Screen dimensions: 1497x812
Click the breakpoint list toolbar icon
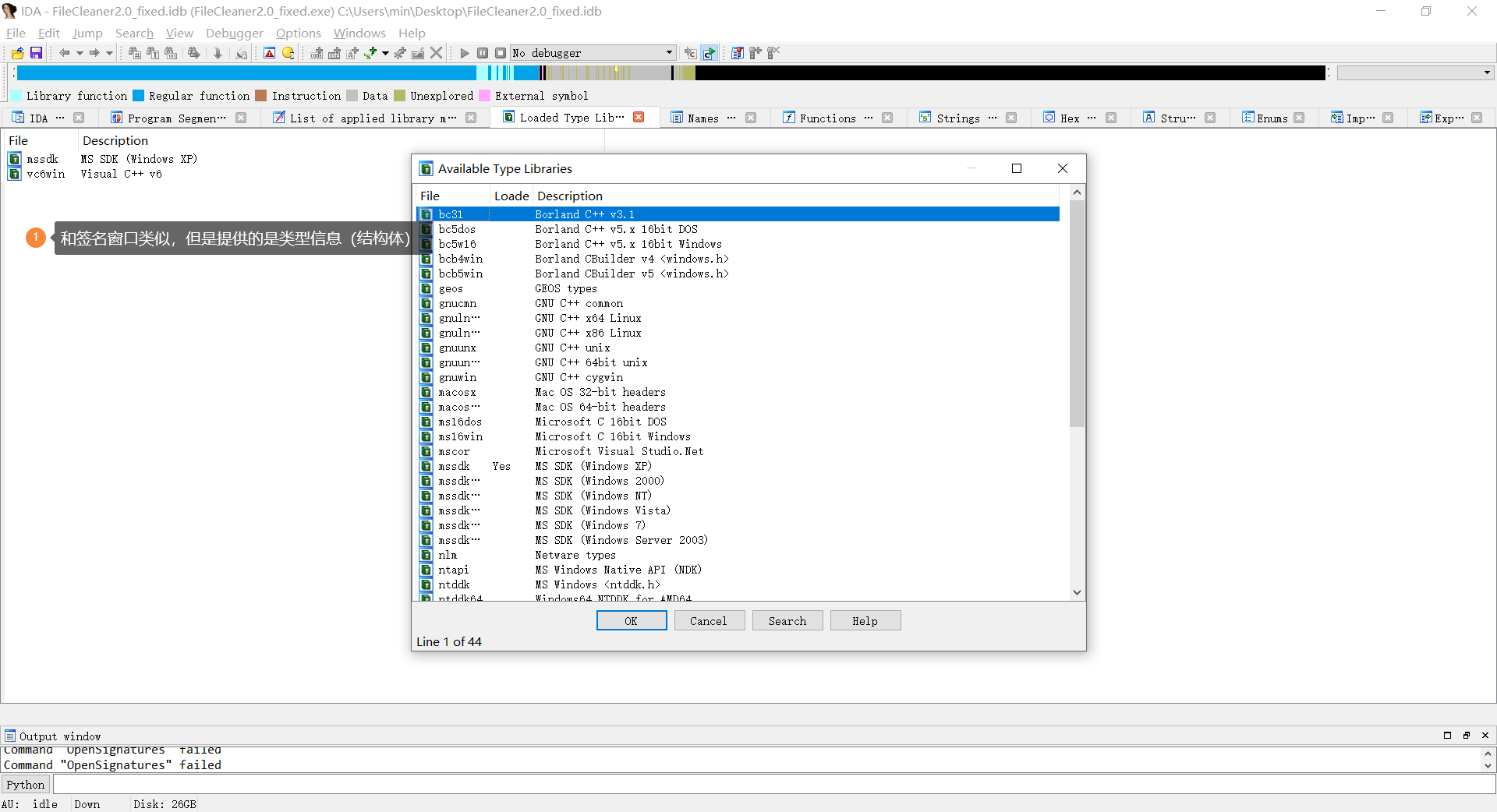click(737, 53)
